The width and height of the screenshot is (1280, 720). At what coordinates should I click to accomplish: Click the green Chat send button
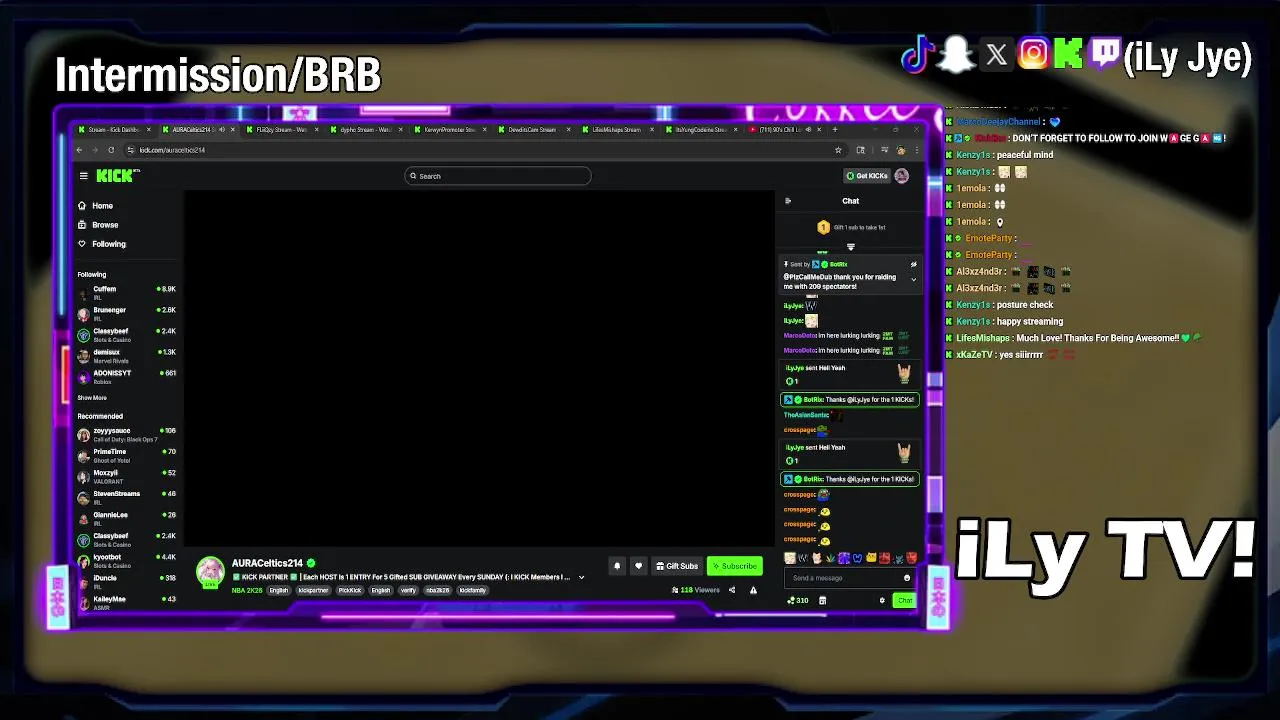(x=904, y=601)
